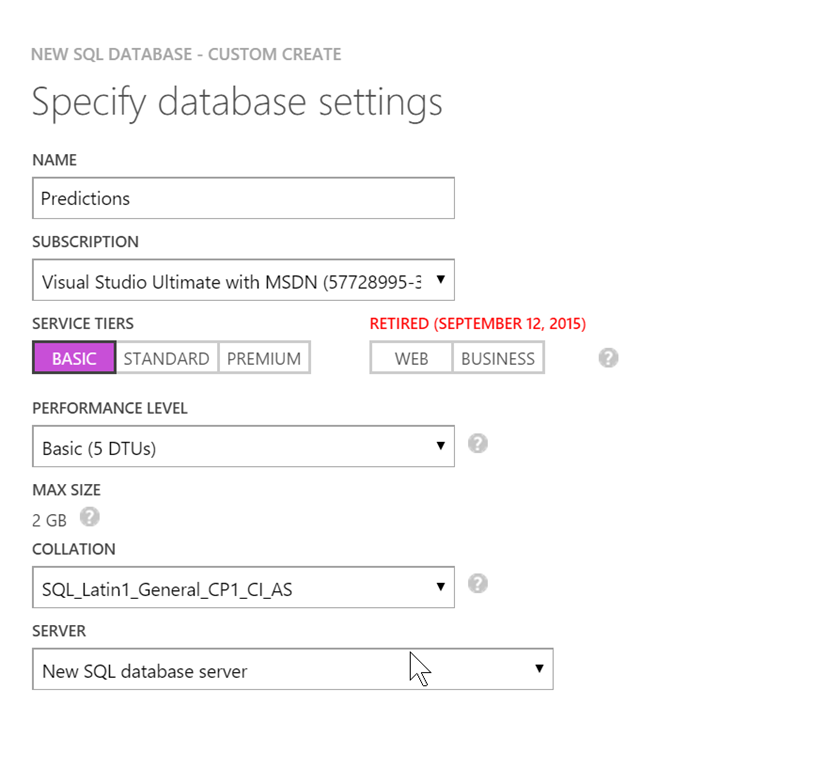829x768 pixels.
Task: Click help icon next to retired service tiers
Action: pos(608,358)
